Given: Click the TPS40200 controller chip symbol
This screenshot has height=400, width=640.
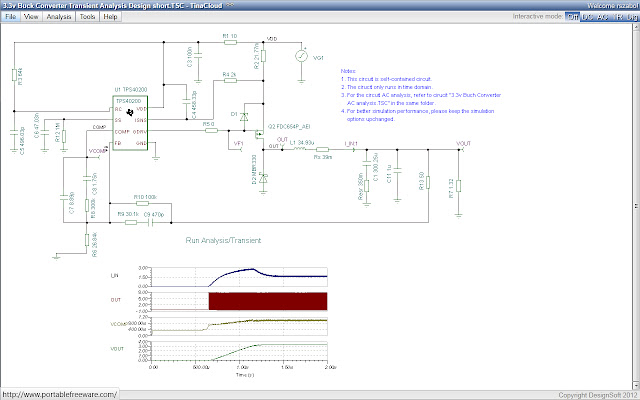Looking at the screenshot, I should click(130, 124).
